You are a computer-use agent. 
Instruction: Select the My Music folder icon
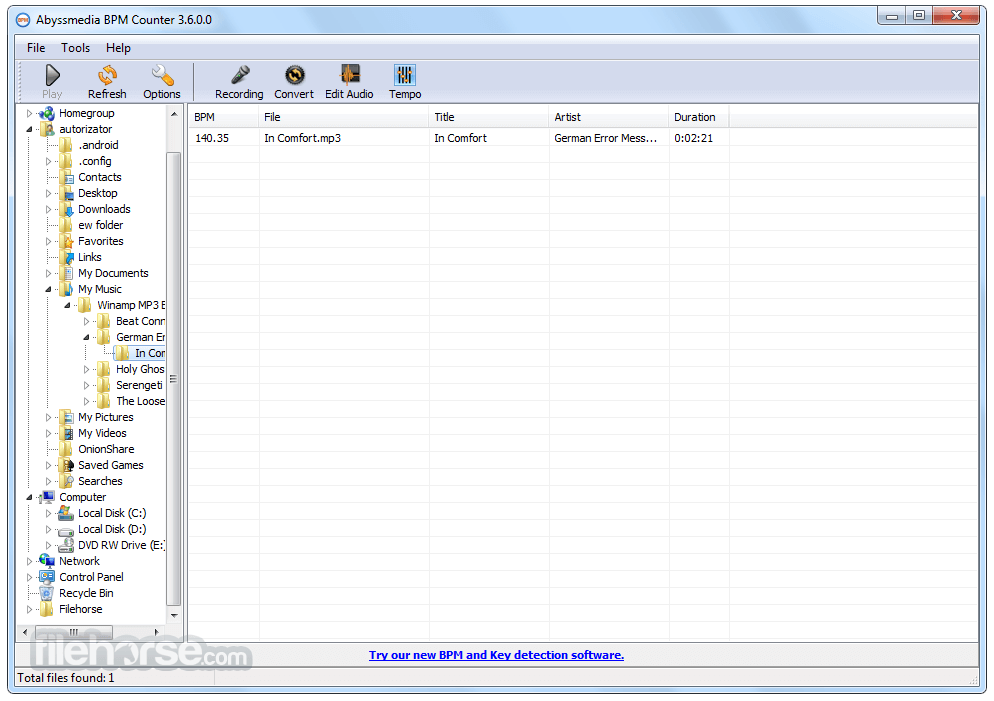pyautogui.click(x=67, y=290)
